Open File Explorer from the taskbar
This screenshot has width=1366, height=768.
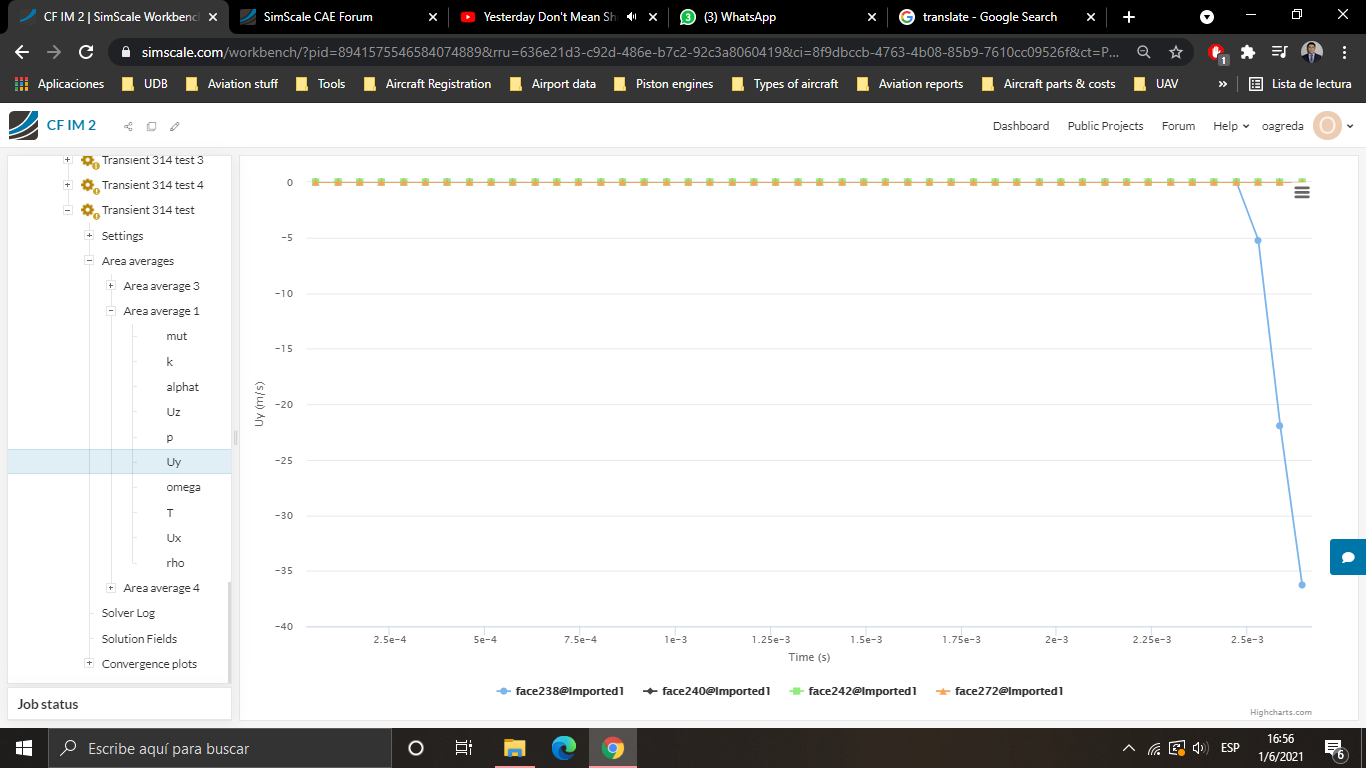coord(514,748)
